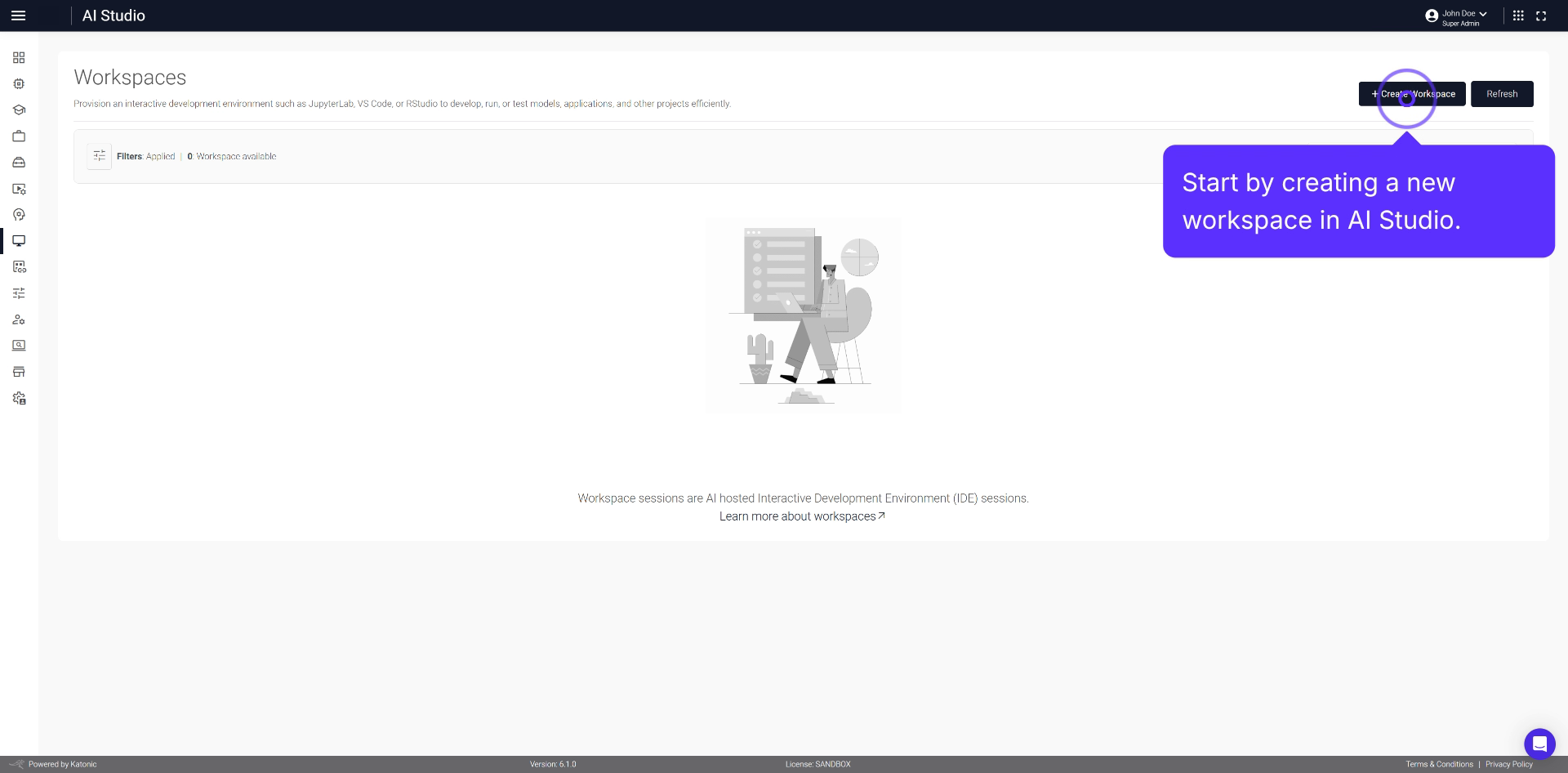Open the graduation cap learning section
Viewport: 1568px width, 773px height.
(18, 109)
